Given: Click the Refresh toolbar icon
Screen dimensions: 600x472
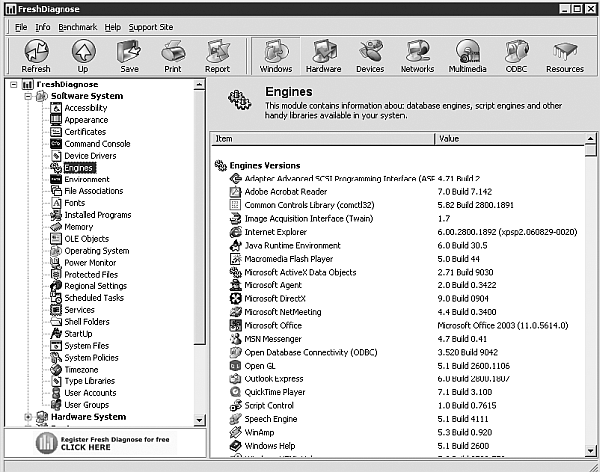Looking at the screenshot, I should (x=36, y=56).
